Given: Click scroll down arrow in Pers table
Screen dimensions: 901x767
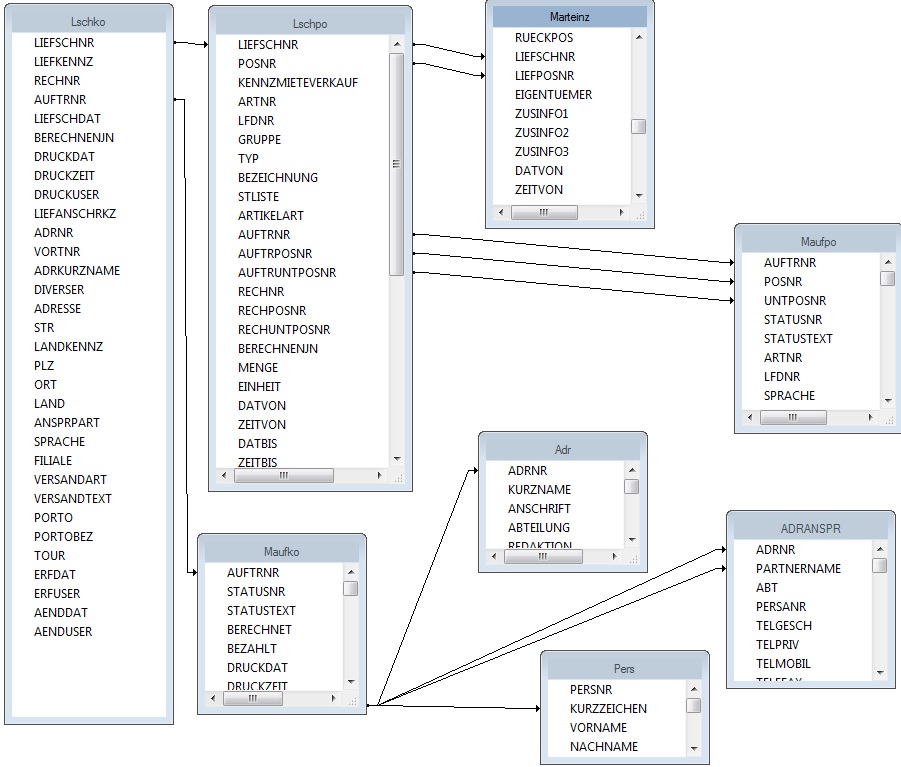Looking at the screenshot, I should pyautogui.click(x=694, y=748).
